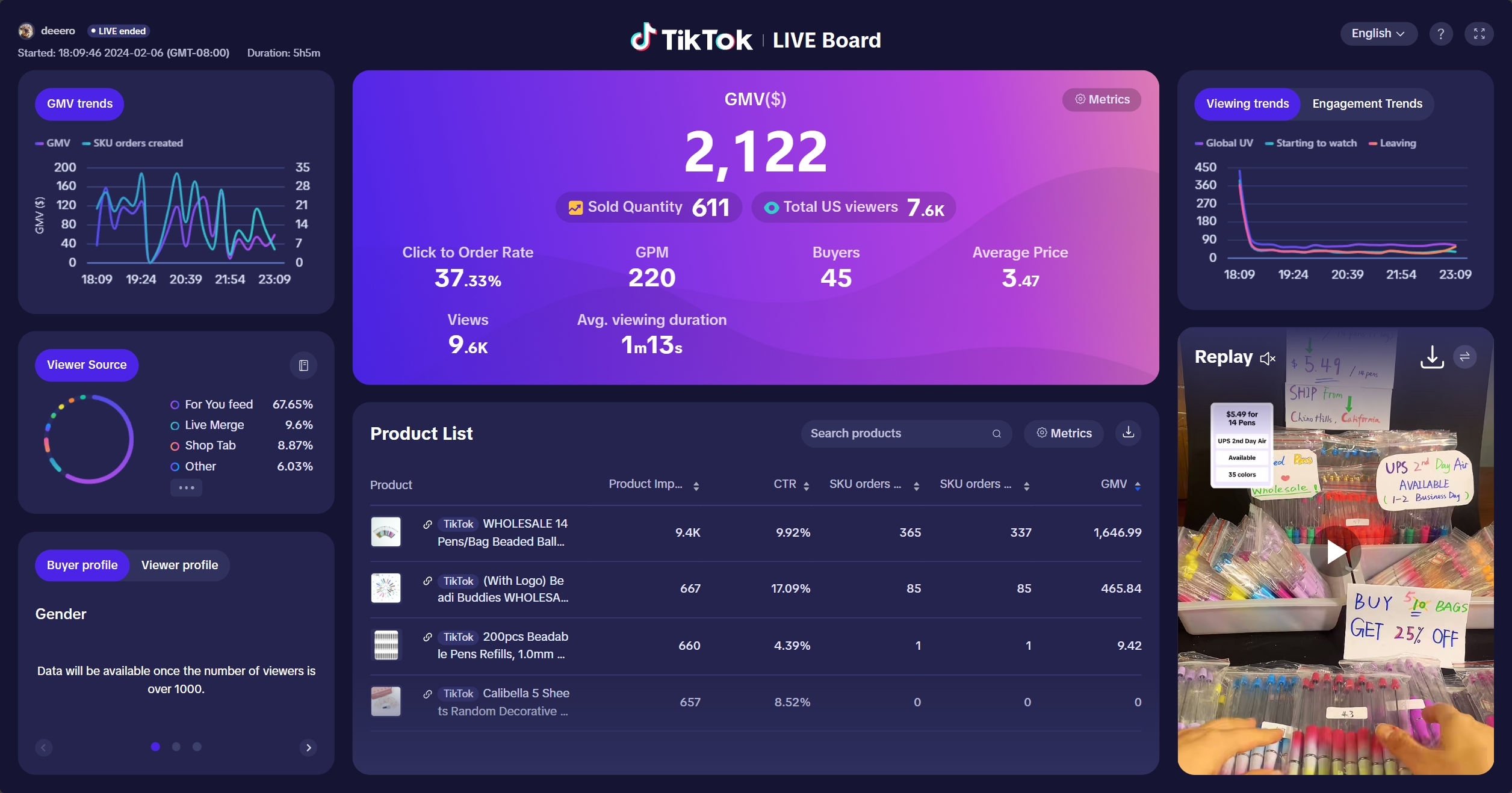This screenshot has height=793, width=1512.
Task: Select third carousel pagination dot
Action: [197, 747]
